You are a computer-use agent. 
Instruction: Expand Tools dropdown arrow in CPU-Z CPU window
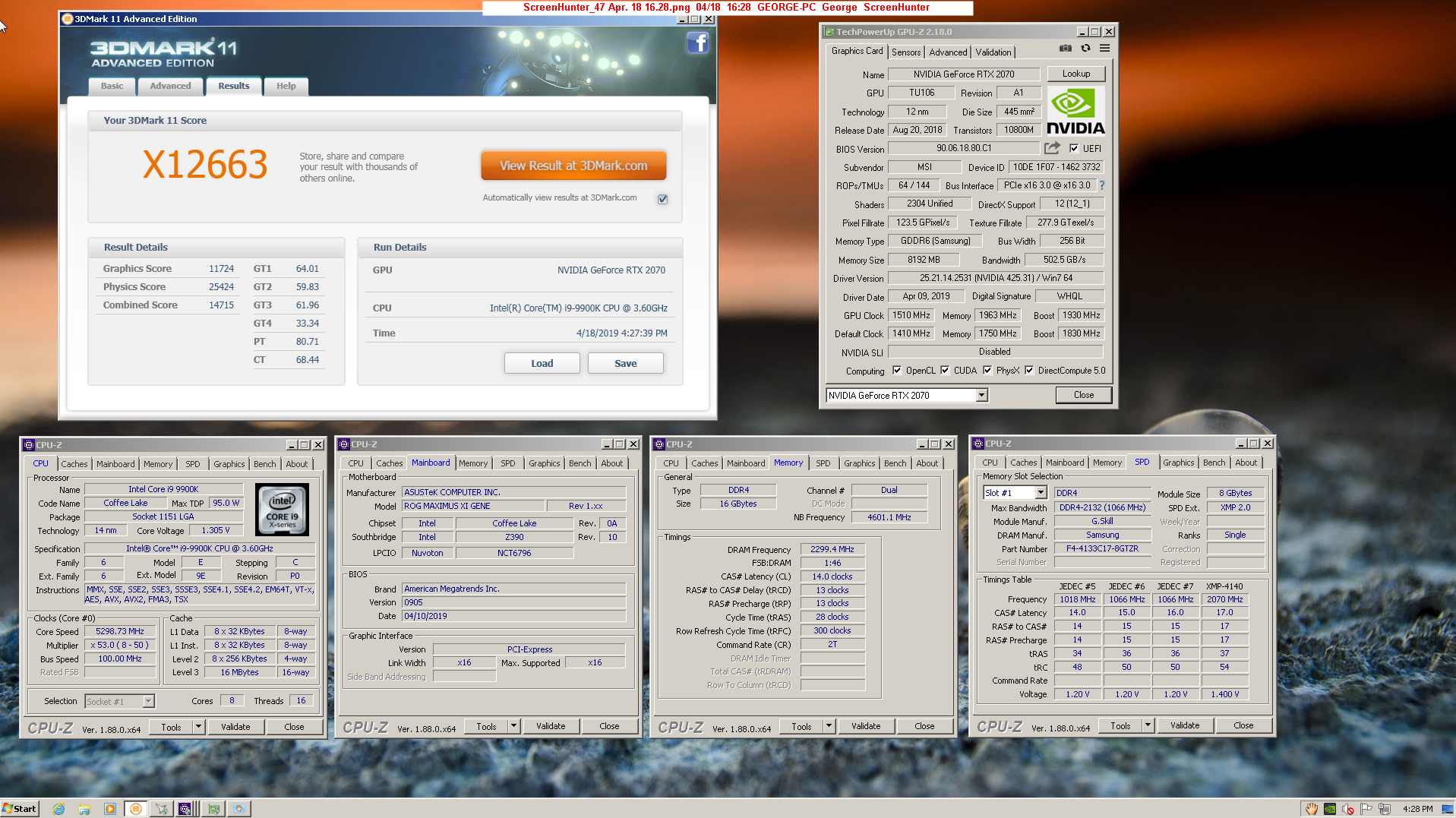[x=198, y=727]
